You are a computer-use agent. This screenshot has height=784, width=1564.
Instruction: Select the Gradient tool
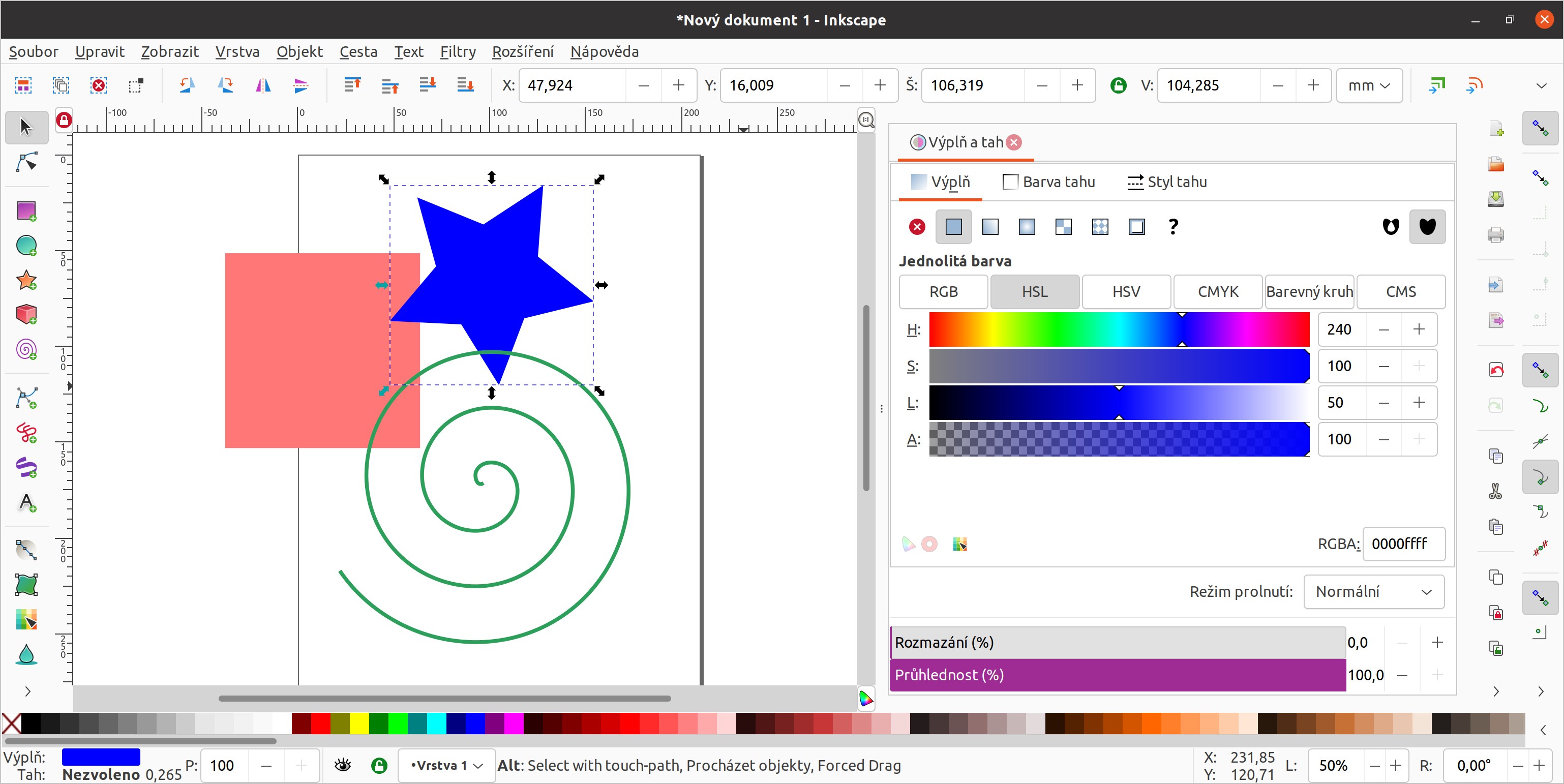[26, 550]
